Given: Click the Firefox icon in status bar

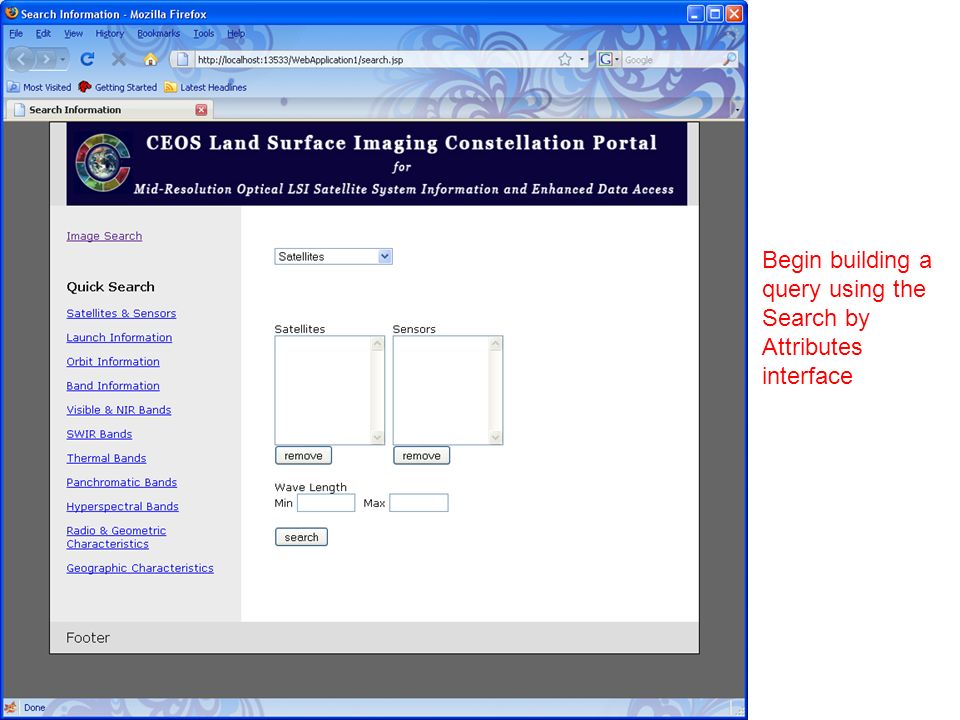Looking at the screenshot, I should (x=10, y=707).
